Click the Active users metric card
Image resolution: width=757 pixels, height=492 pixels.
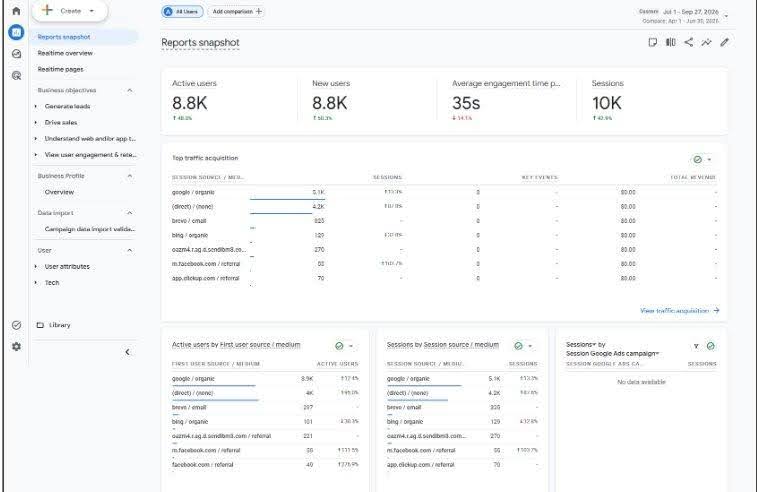pos(230,100)
